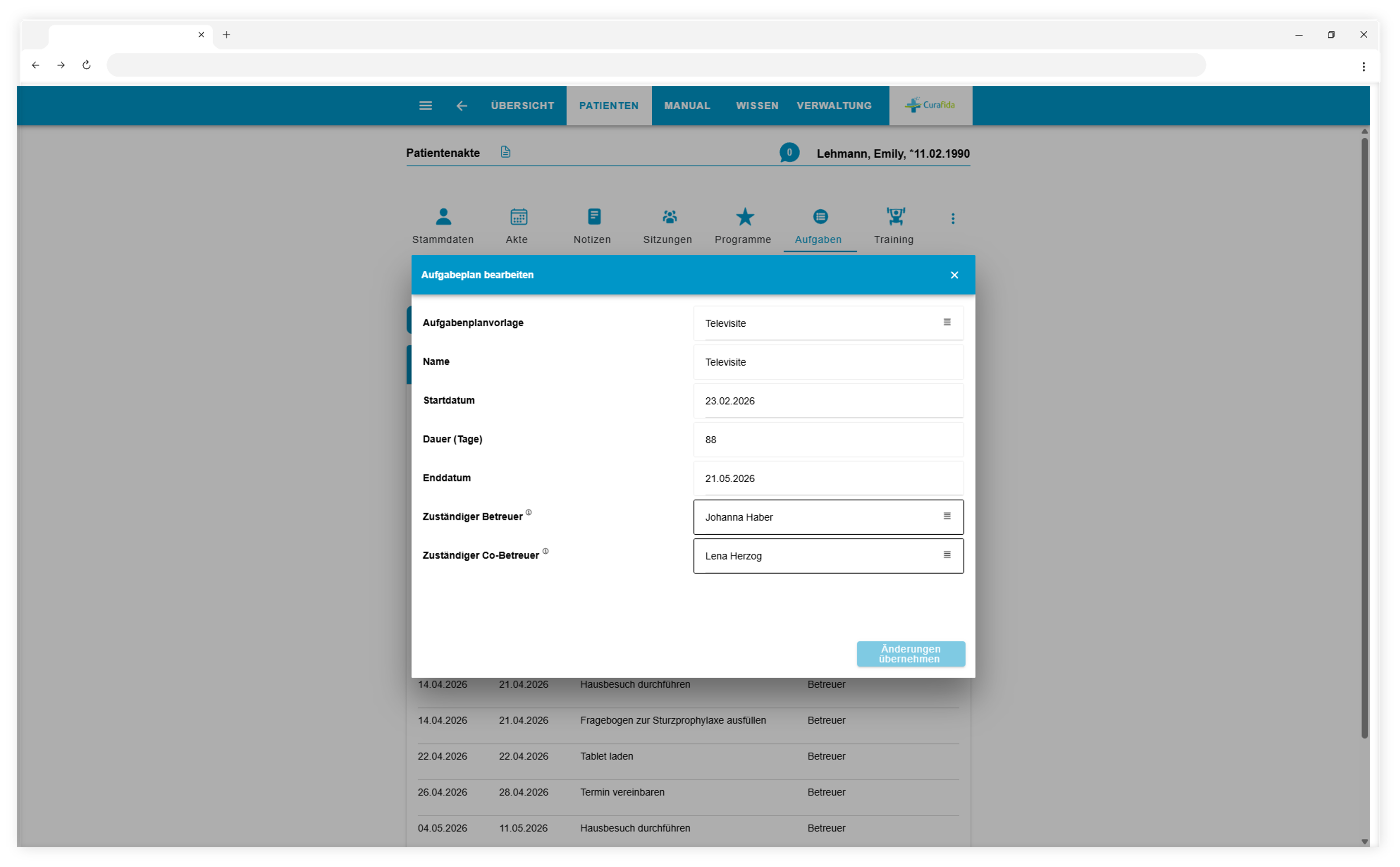Go to the VERWALTUNG menu tab
The height and width of the screenshot is (867, 1400).
834,106
